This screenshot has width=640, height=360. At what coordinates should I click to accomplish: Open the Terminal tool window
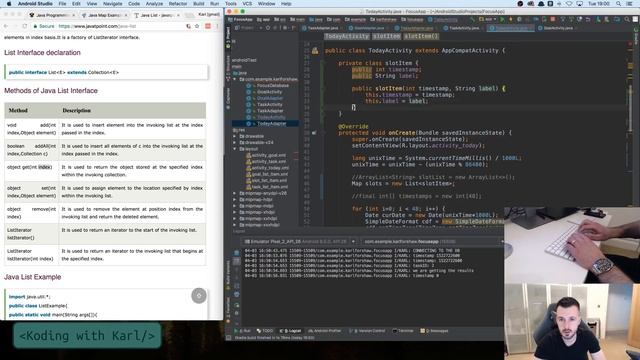click(403, 331)
